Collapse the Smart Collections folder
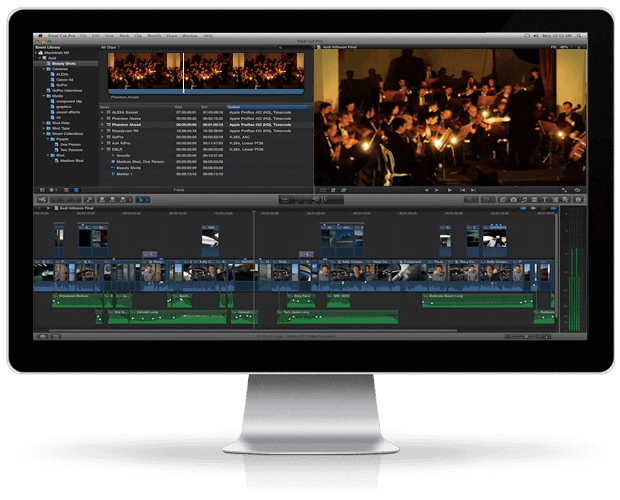This screenshot has width=620, height=500. pos(44,134)
